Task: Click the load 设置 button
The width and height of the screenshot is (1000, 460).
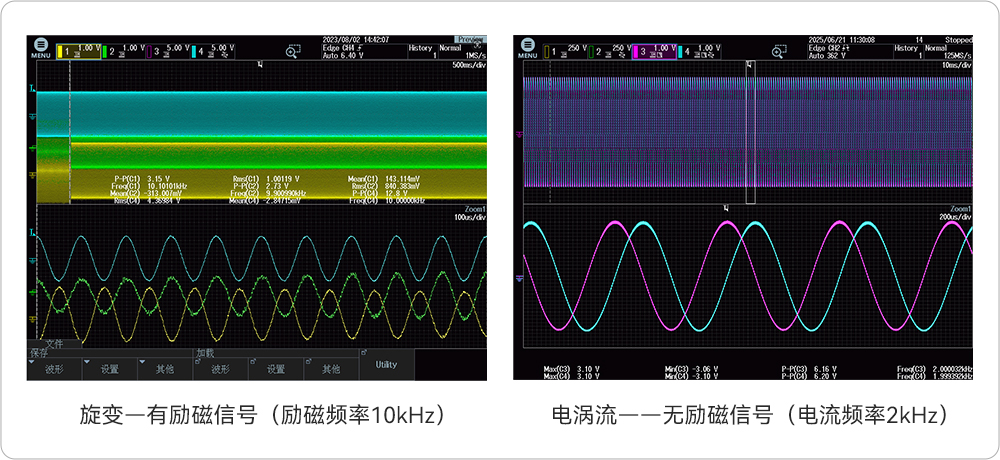Action: point(277,369)
